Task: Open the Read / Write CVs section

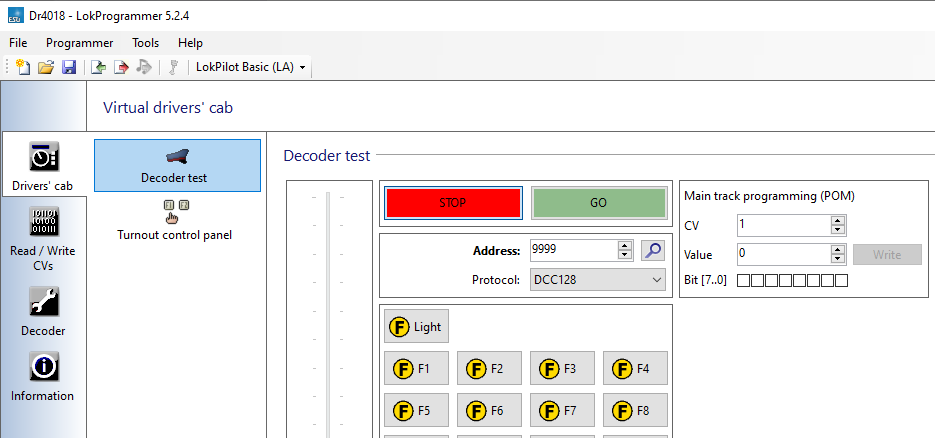Action: (43, 239)
